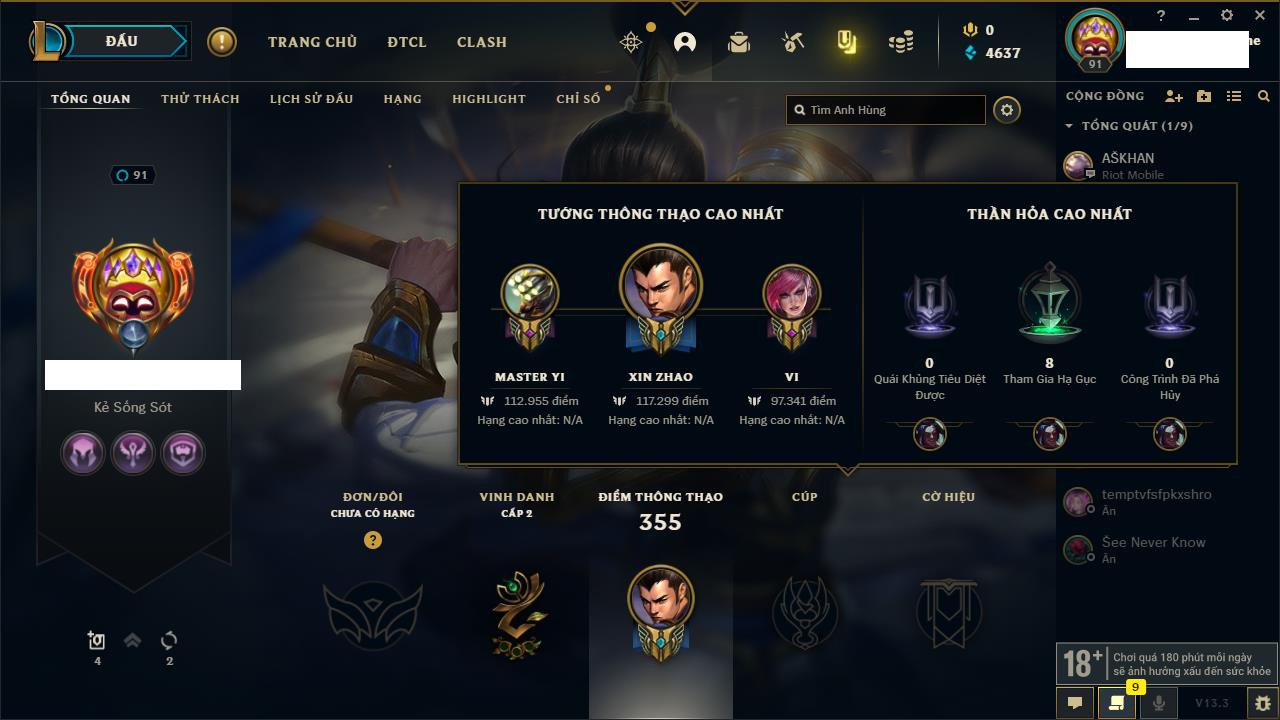Screen dimensions: 1280x720
Task: Open the missions notepad icon
Action: pyautogui.click(x=1116, y=702)
